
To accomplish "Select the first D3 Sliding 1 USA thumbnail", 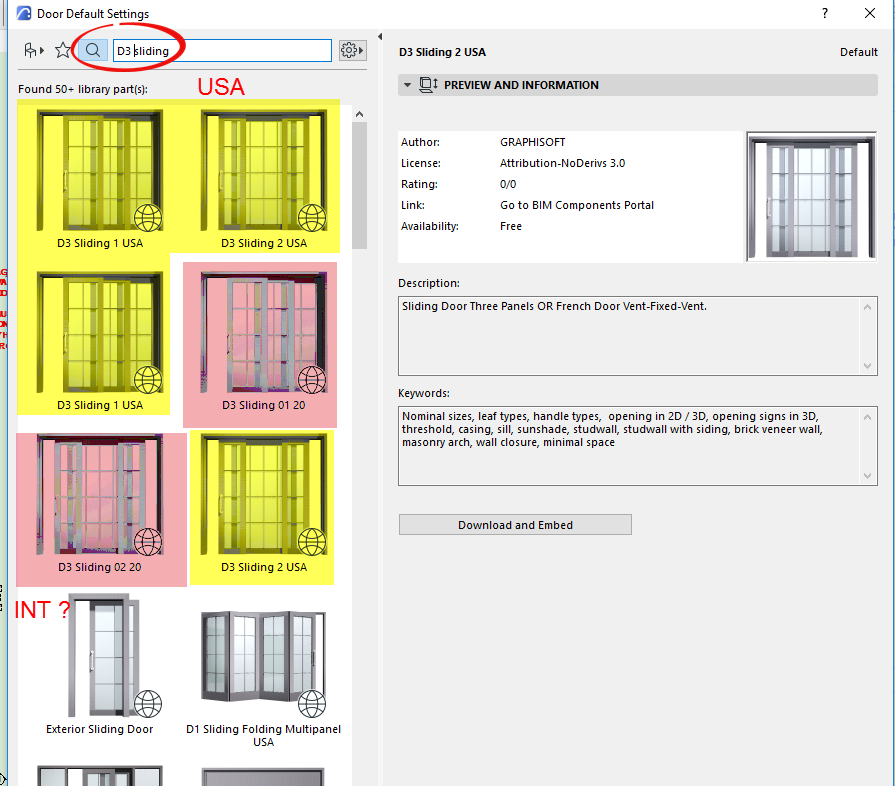I will click(x=99, y=171).
